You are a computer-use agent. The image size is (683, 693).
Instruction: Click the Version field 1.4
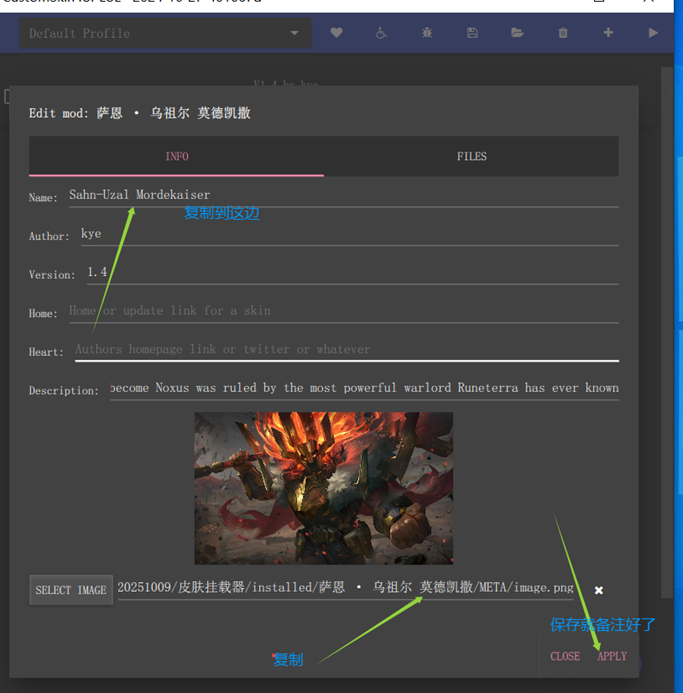click(x=353, y=272)
